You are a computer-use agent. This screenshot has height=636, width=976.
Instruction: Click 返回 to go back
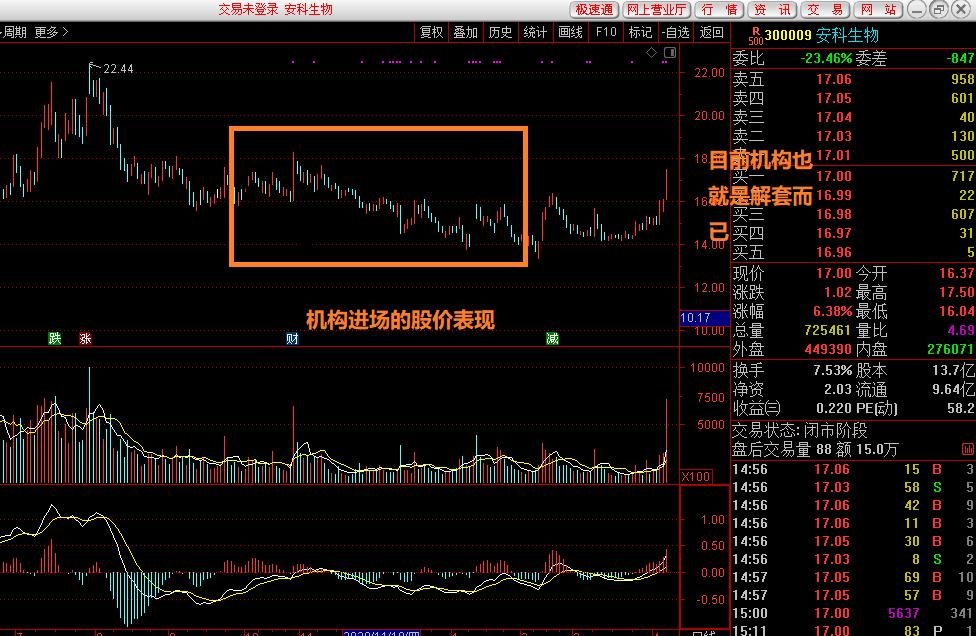coord(711,32)
